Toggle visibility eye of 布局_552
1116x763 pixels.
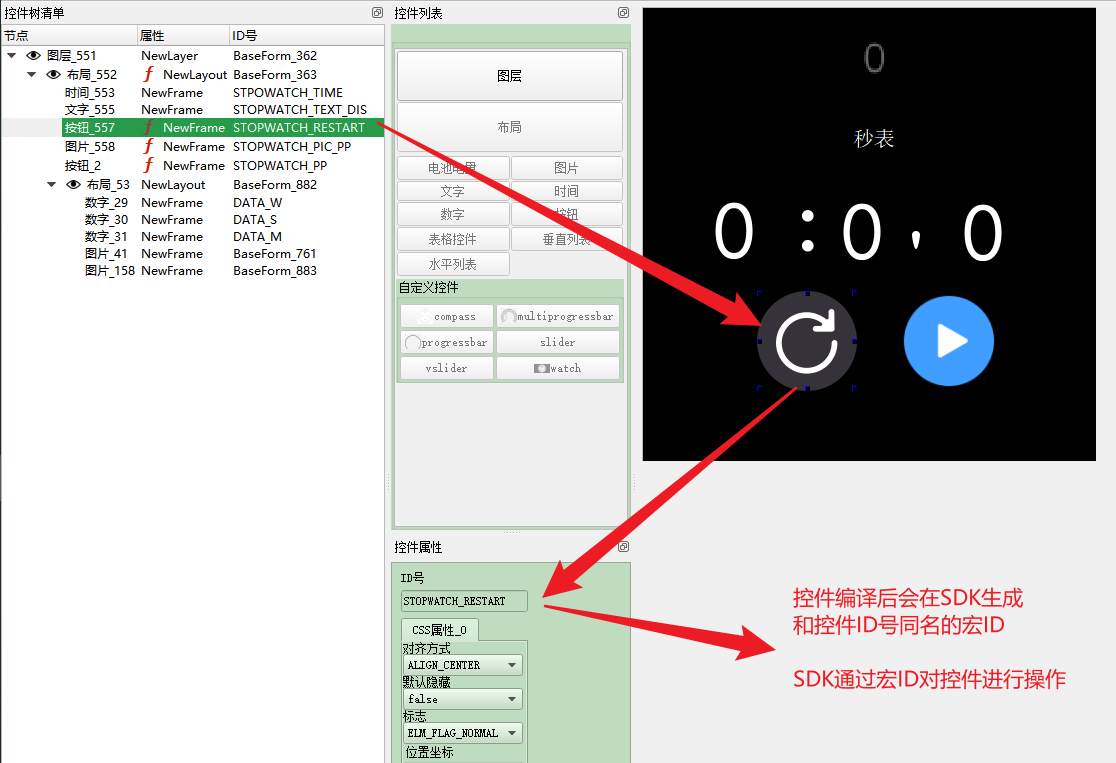(53, 74)
